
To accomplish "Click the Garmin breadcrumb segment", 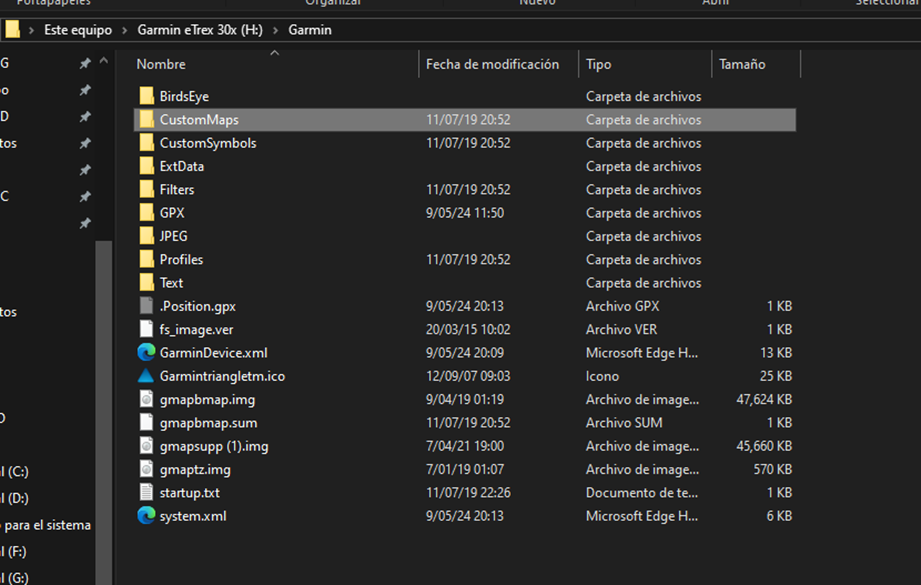I will tap(310, 30).
